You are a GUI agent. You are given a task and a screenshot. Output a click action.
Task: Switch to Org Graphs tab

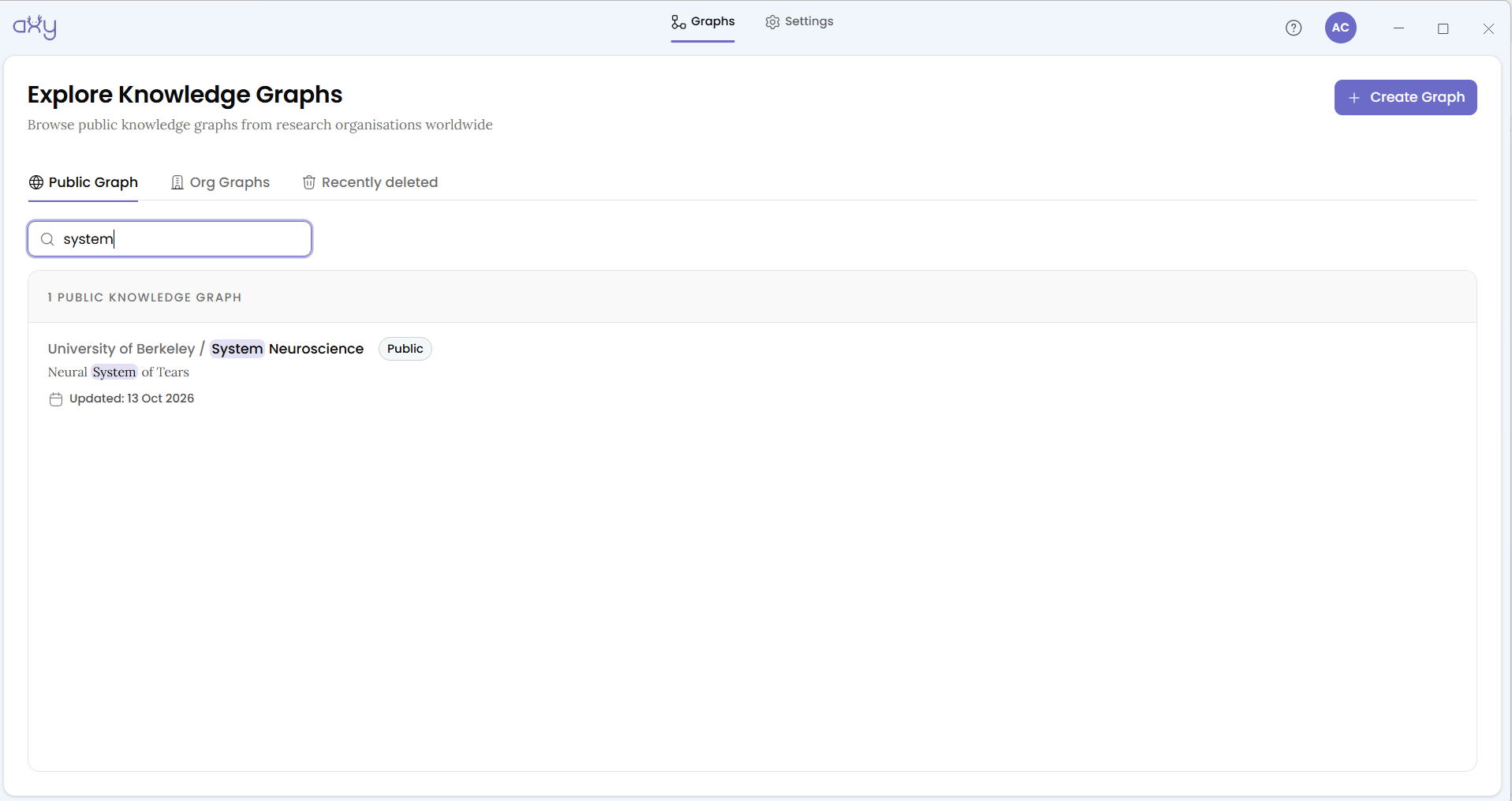(x=220, y=182)
